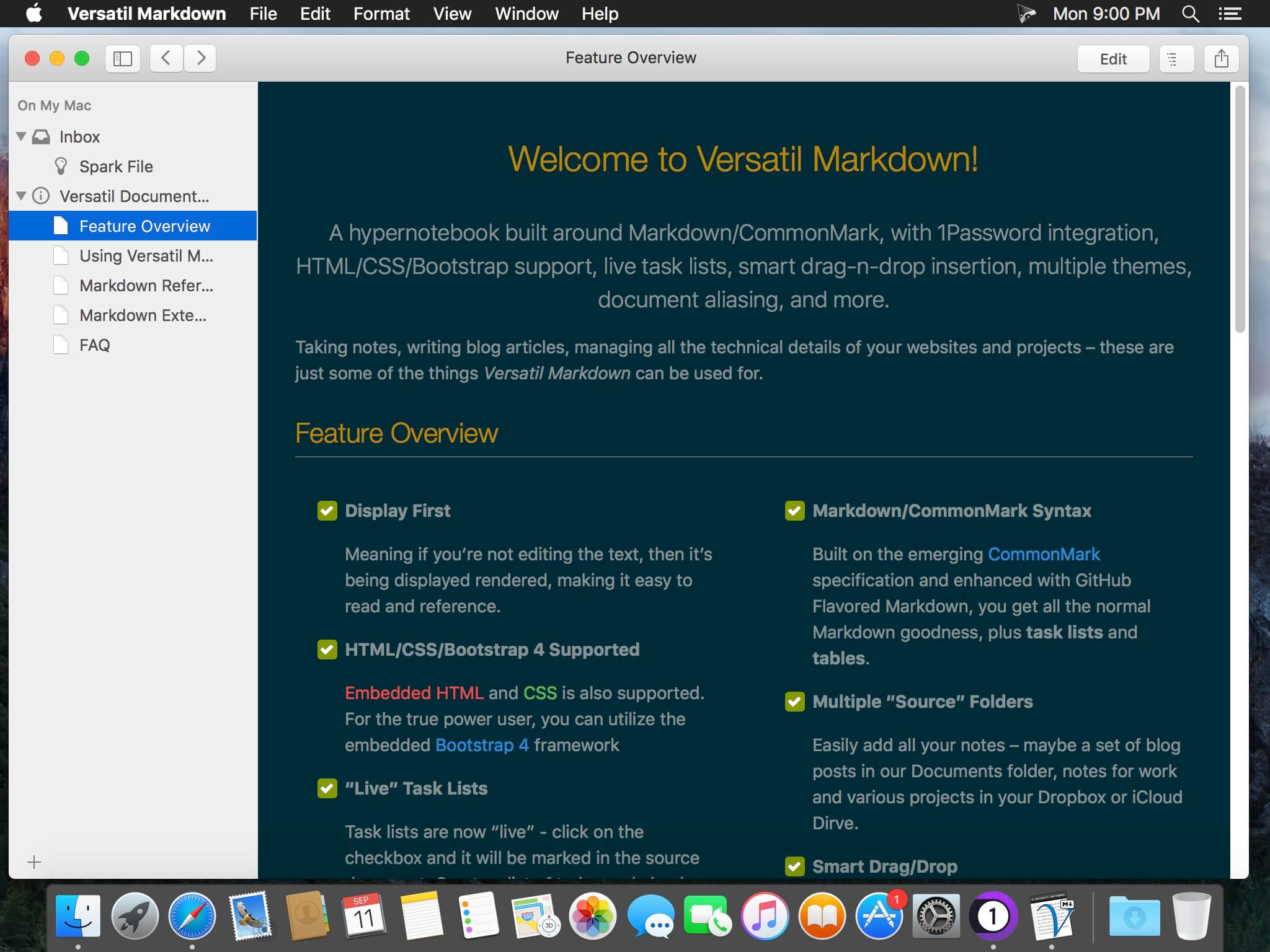Image resolution: width=1270 pixels, height=952 pixels.
Task: Go forward with the right arrow
Action: [x=200, y=58]
